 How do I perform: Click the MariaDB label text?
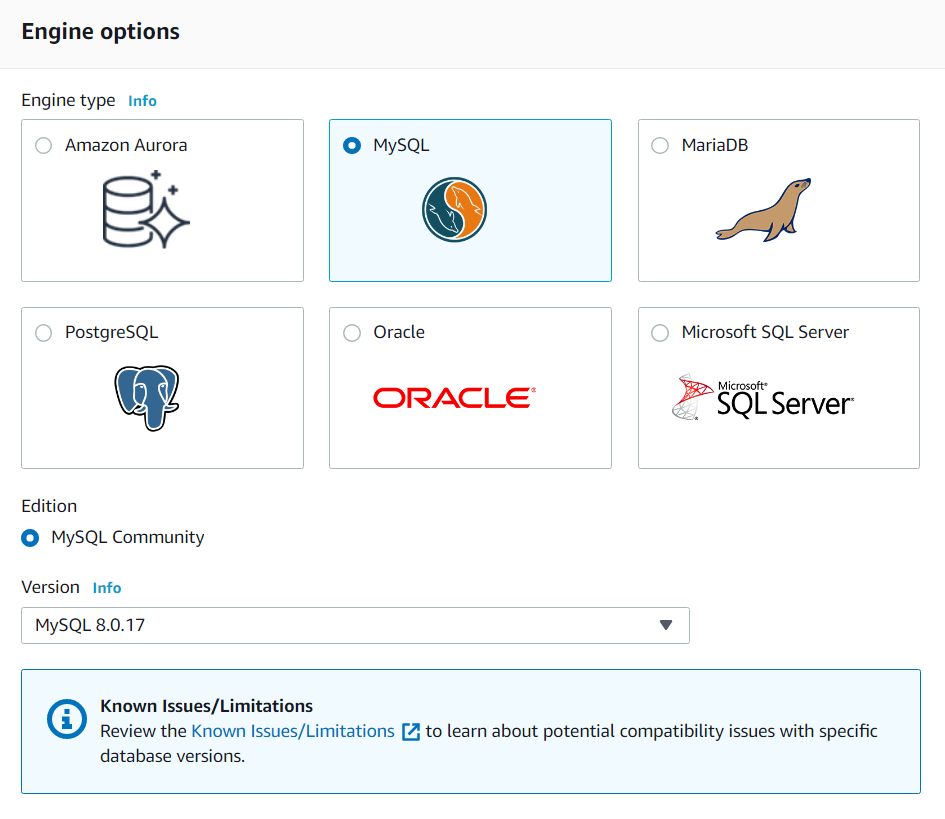(x=715, y=145)
